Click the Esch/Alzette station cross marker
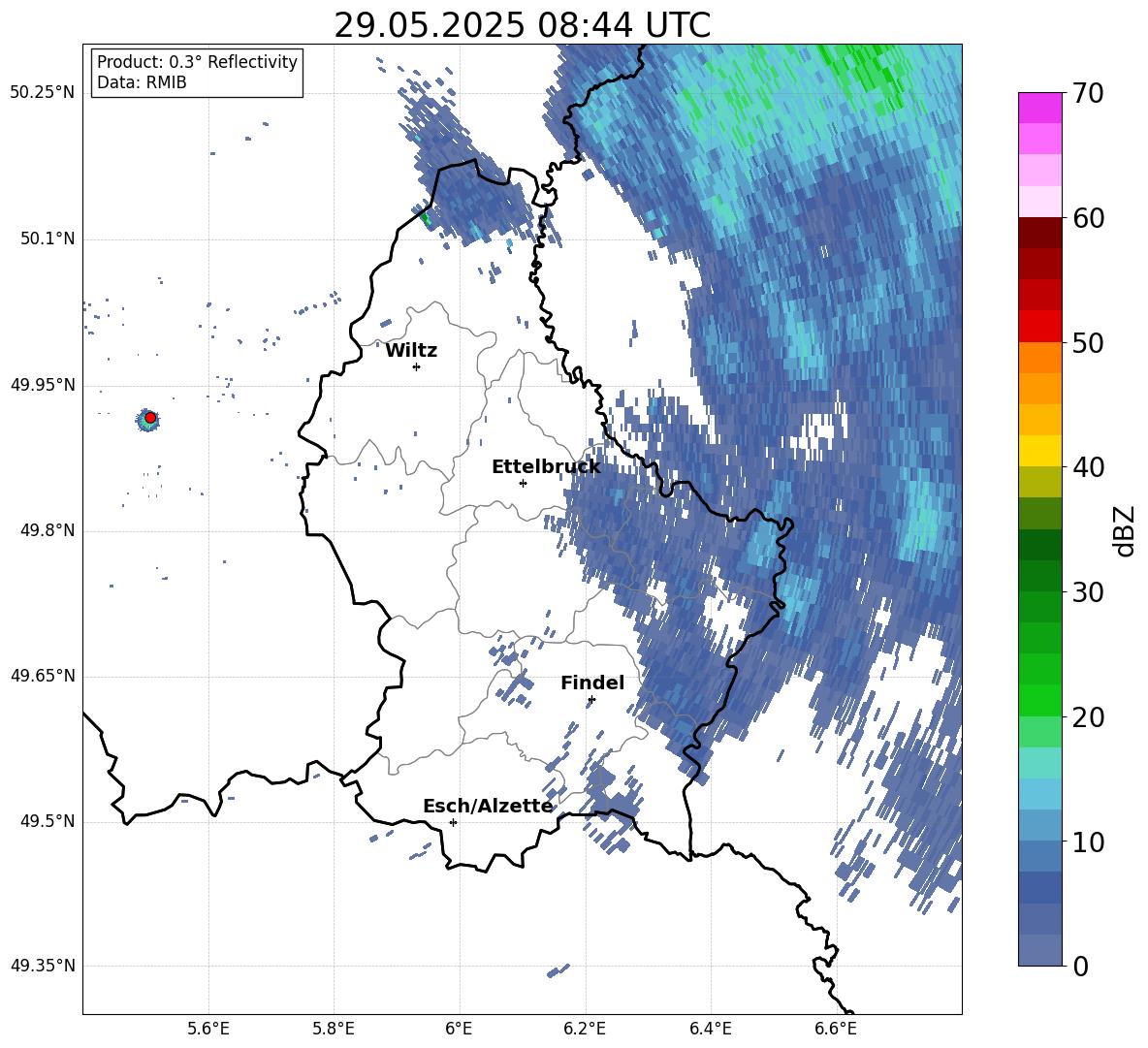 pyautogui.click(x=453, y=822)
